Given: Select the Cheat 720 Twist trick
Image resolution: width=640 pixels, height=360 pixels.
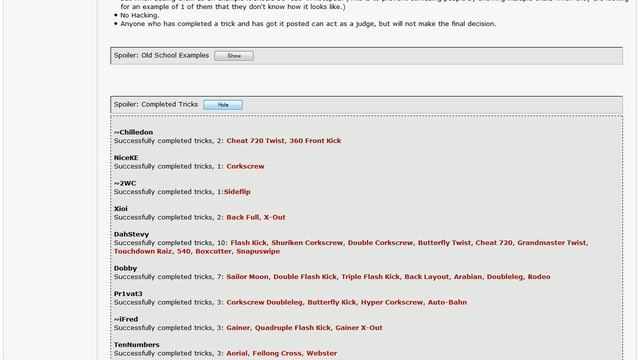Looking at the screenshot, I should click(256, 141).
